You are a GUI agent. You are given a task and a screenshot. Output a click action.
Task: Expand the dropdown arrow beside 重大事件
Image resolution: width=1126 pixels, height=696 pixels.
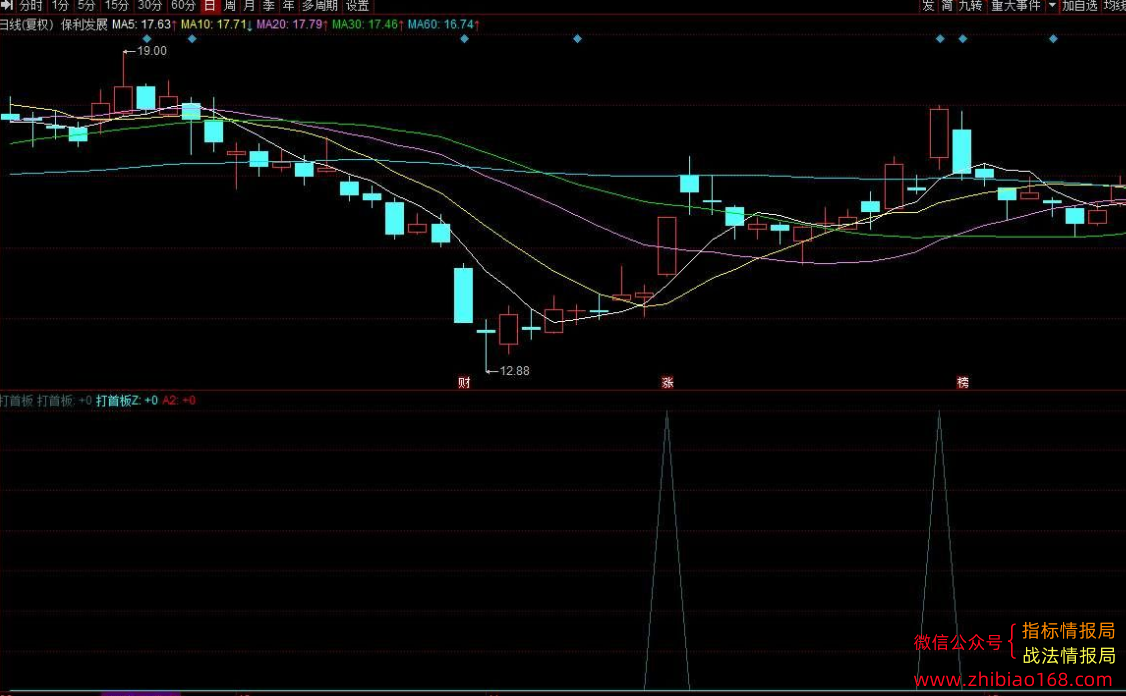click(x=1052, y=6)
